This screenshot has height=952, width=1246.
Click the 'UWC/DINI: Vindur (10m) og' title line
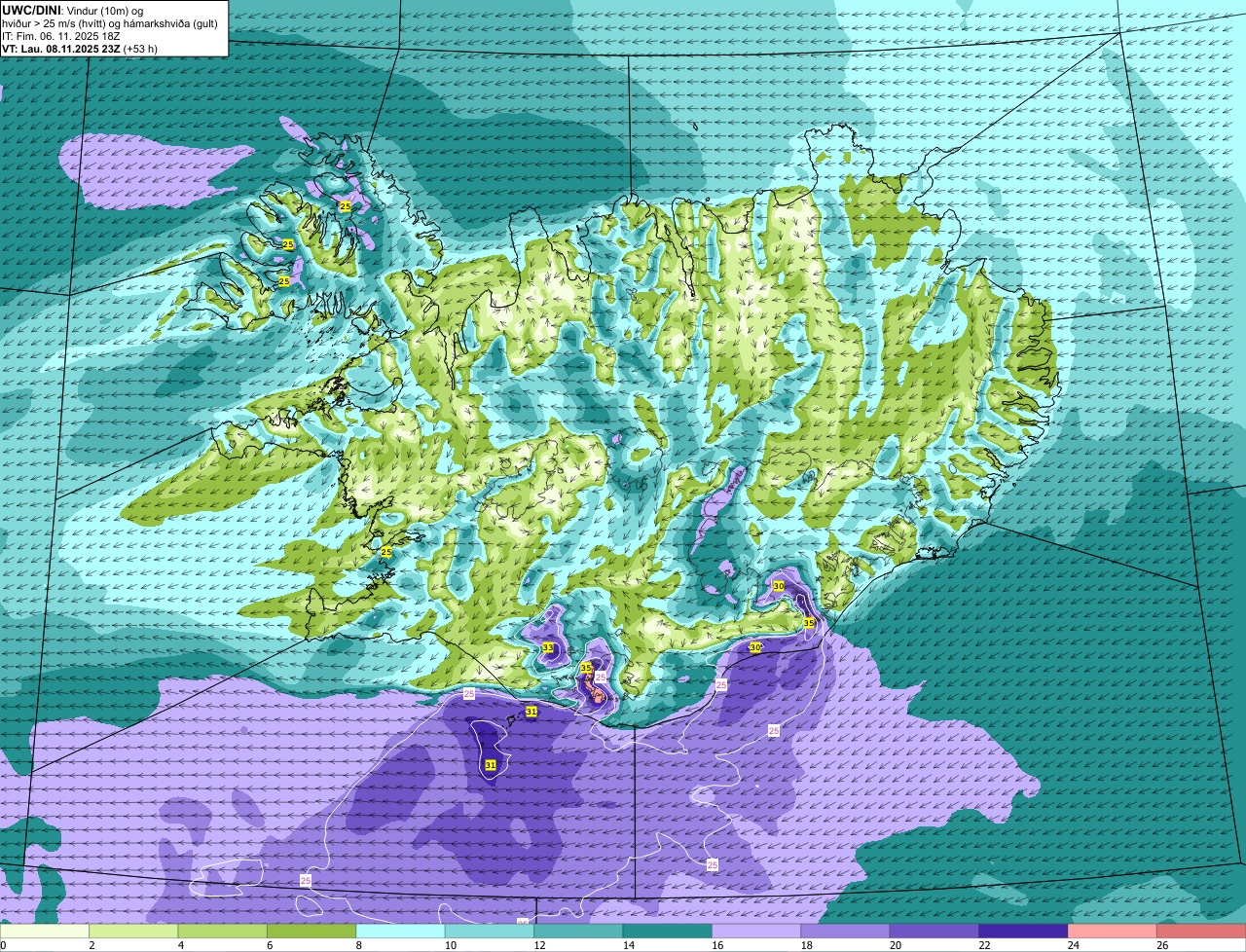tap(73, 10)
